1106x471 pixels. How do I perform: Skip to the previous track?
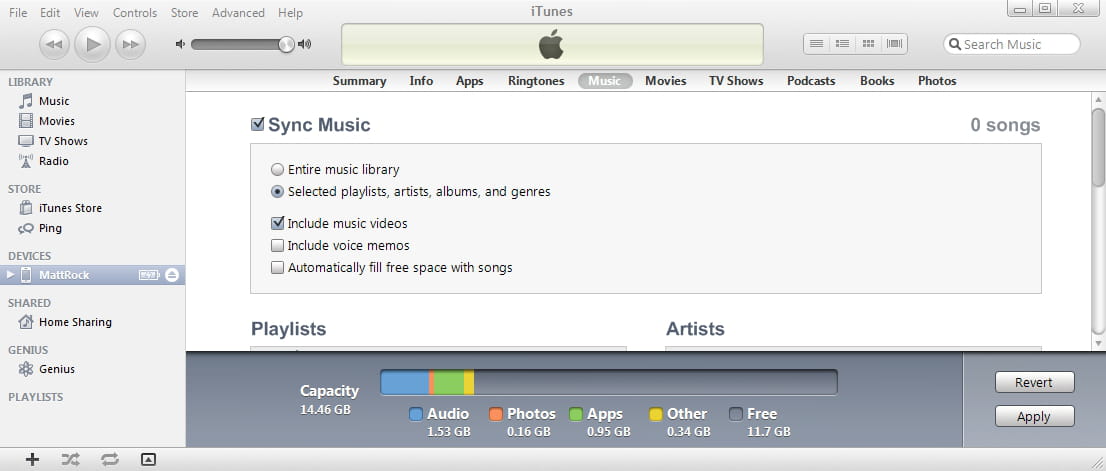[55, 44]
